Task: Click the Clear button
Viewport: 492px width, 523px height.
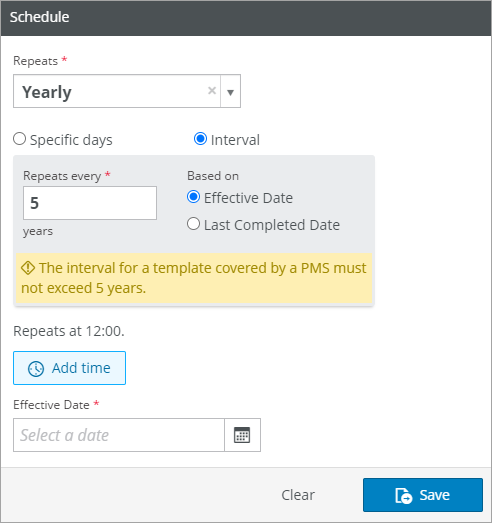Action: tap(298, 495)
